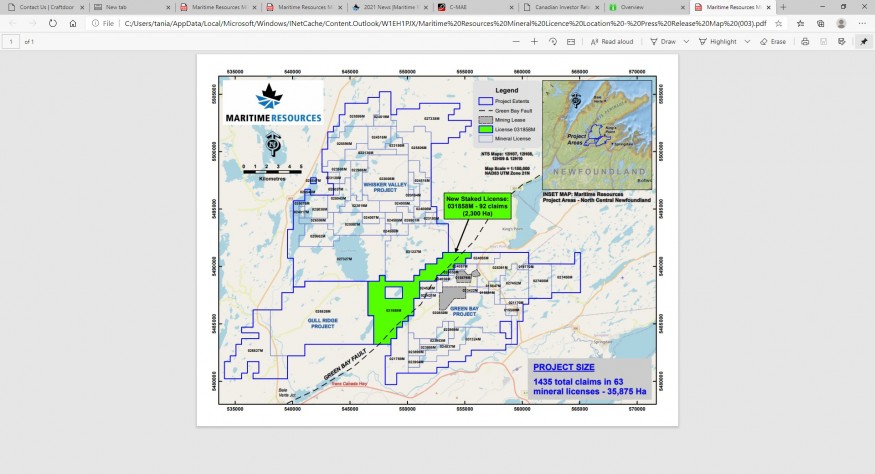
Task: Open a new browser tab
Action: coord(783,7)
